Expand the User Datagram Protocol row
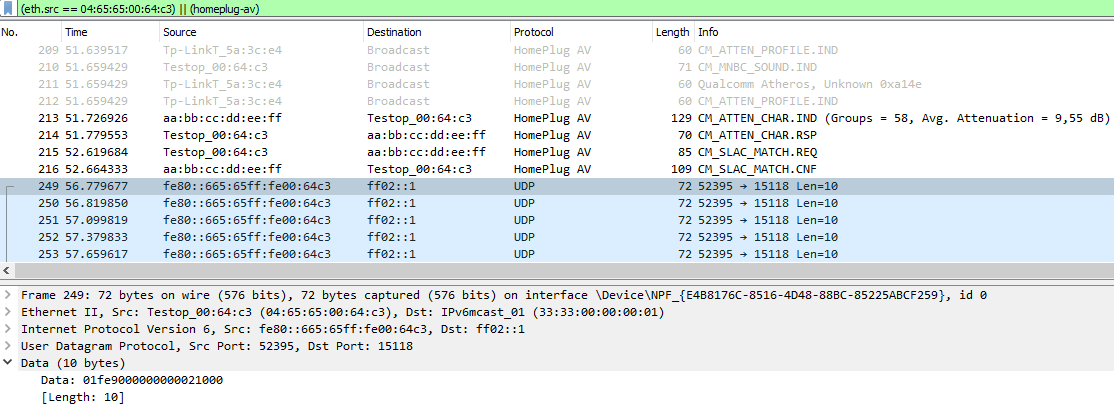 click(x=7, y=346)
